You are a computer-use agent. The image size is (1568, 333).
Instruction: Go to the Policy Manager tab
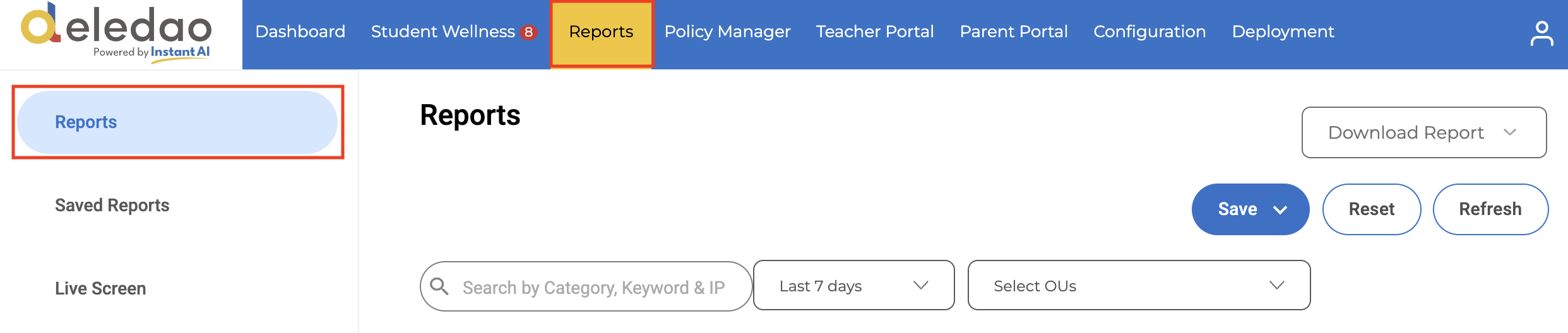(x=727, y=32)
